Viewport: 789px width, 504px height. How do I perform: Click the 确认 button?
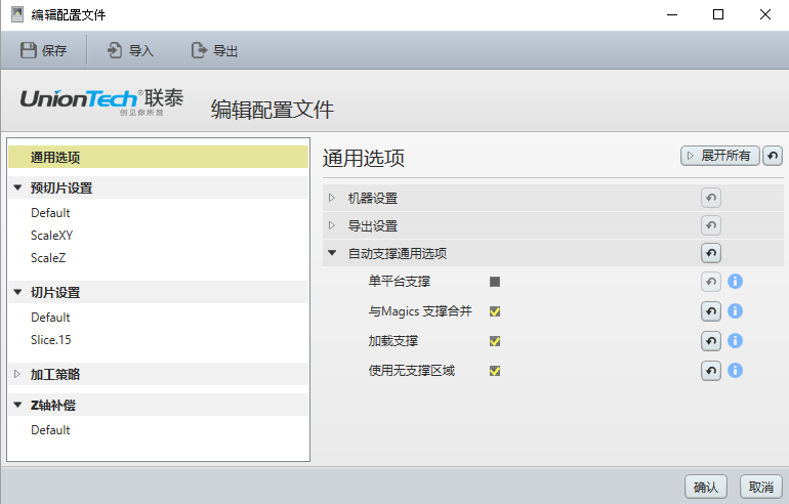[x=705, y=486]
